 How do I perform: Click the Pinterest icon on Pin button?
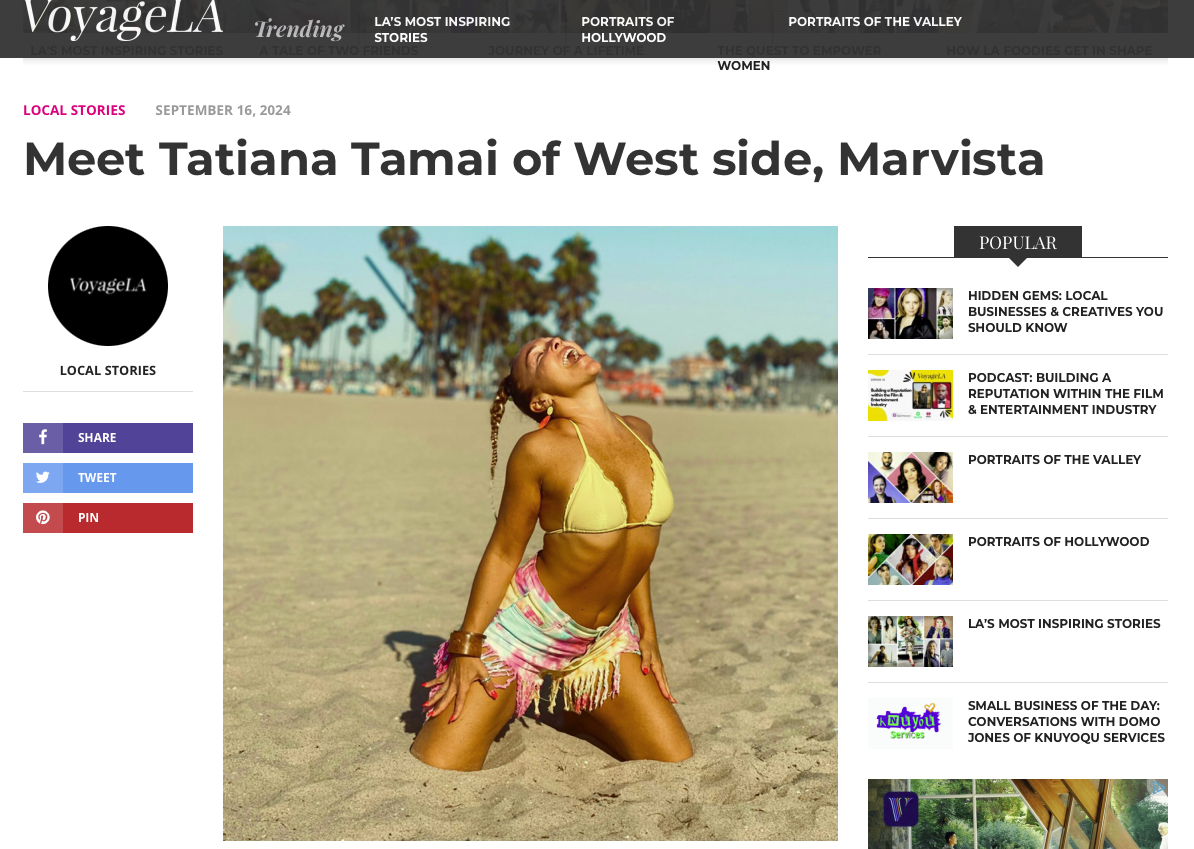pos(43,518)
